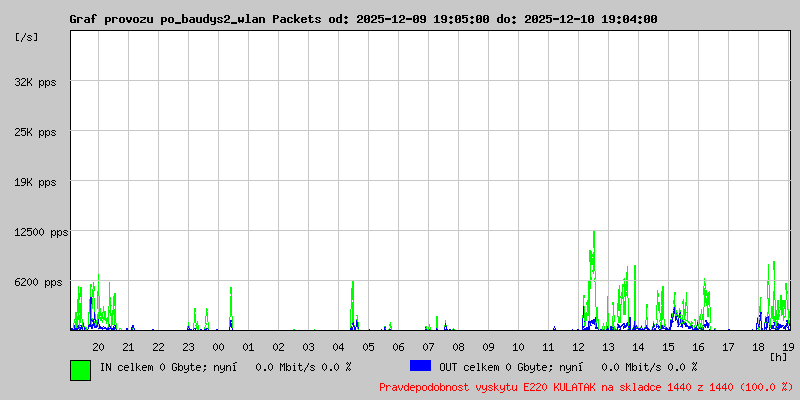Click hour label '19' on time axis
800x400 pixels.
(788, 347)
